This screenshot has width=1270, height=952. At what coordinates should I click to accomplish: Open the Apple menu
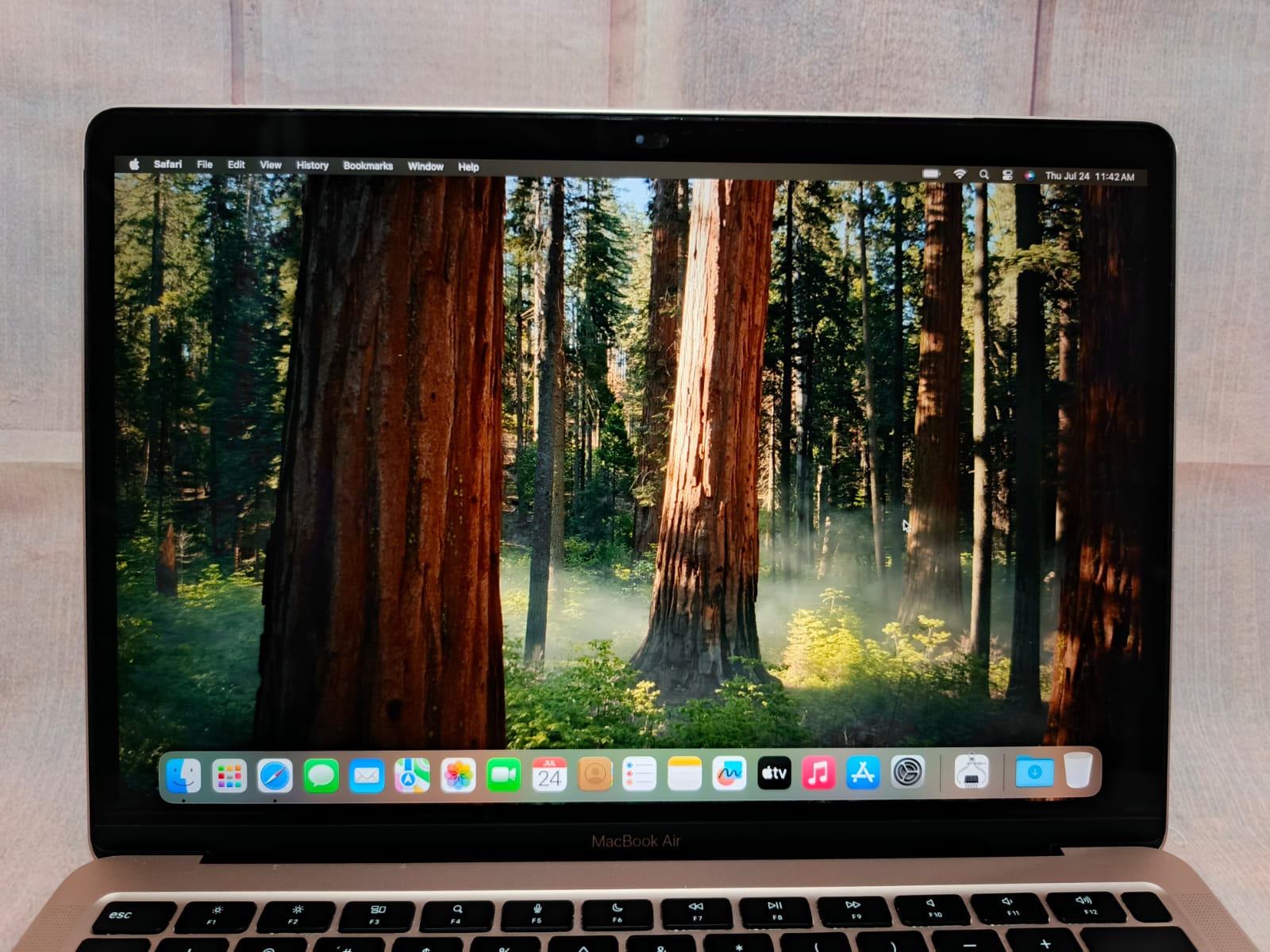[134, 163]
